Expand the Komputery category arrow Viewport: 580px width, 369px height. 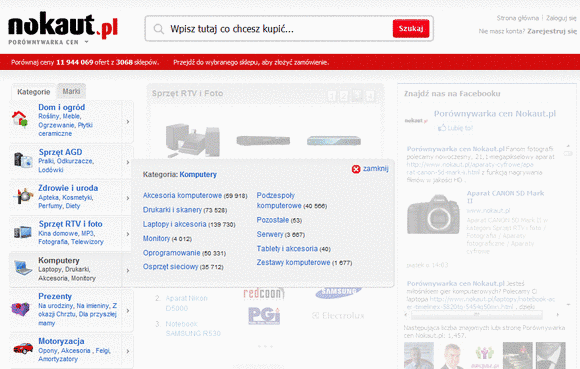[x=128, y=271]
